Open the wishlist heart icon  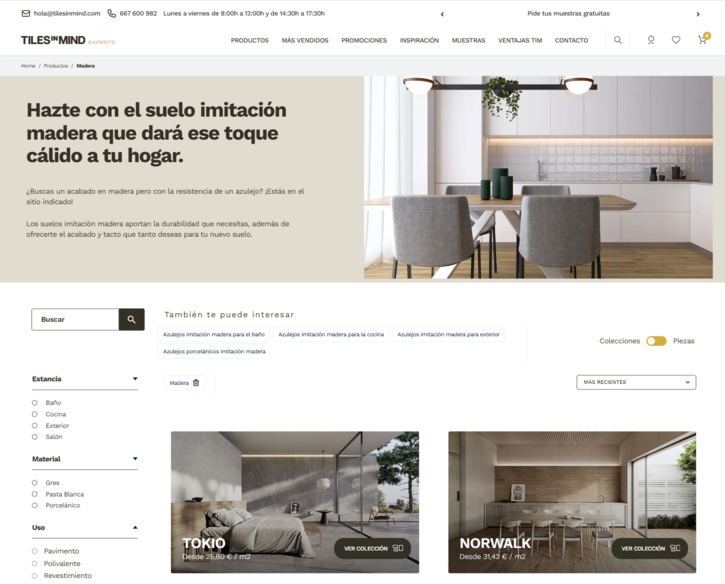click(676, 40)
